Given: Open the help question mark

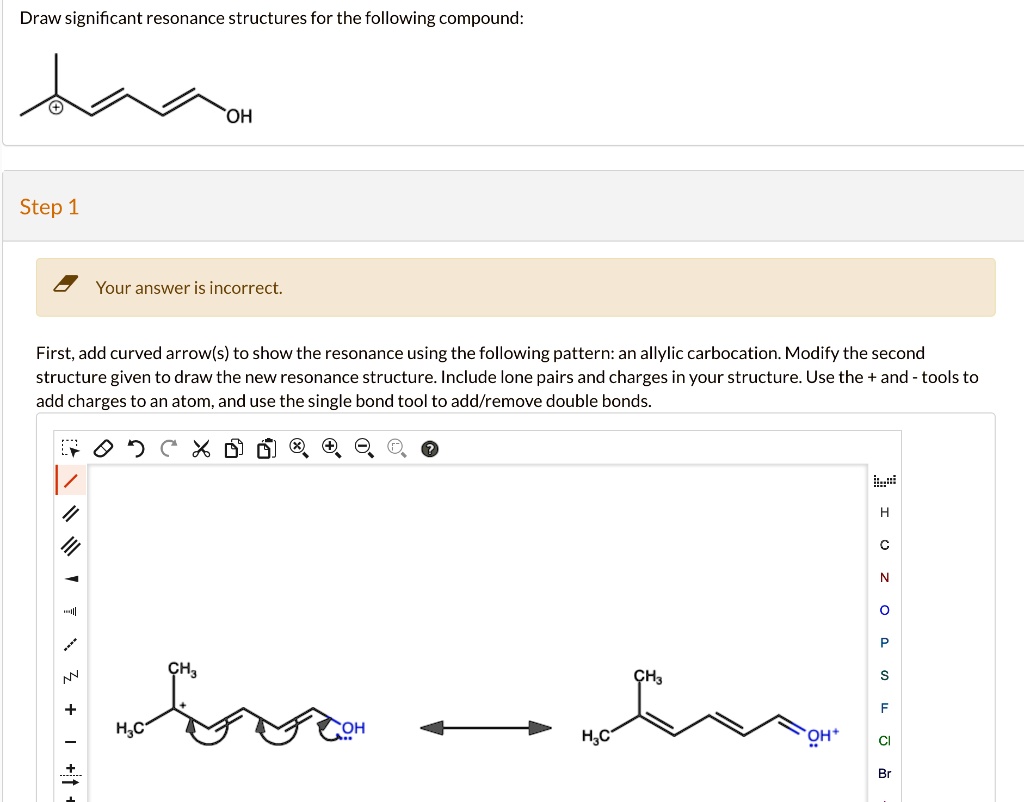Looking at the screenshot, I should 428,450.
